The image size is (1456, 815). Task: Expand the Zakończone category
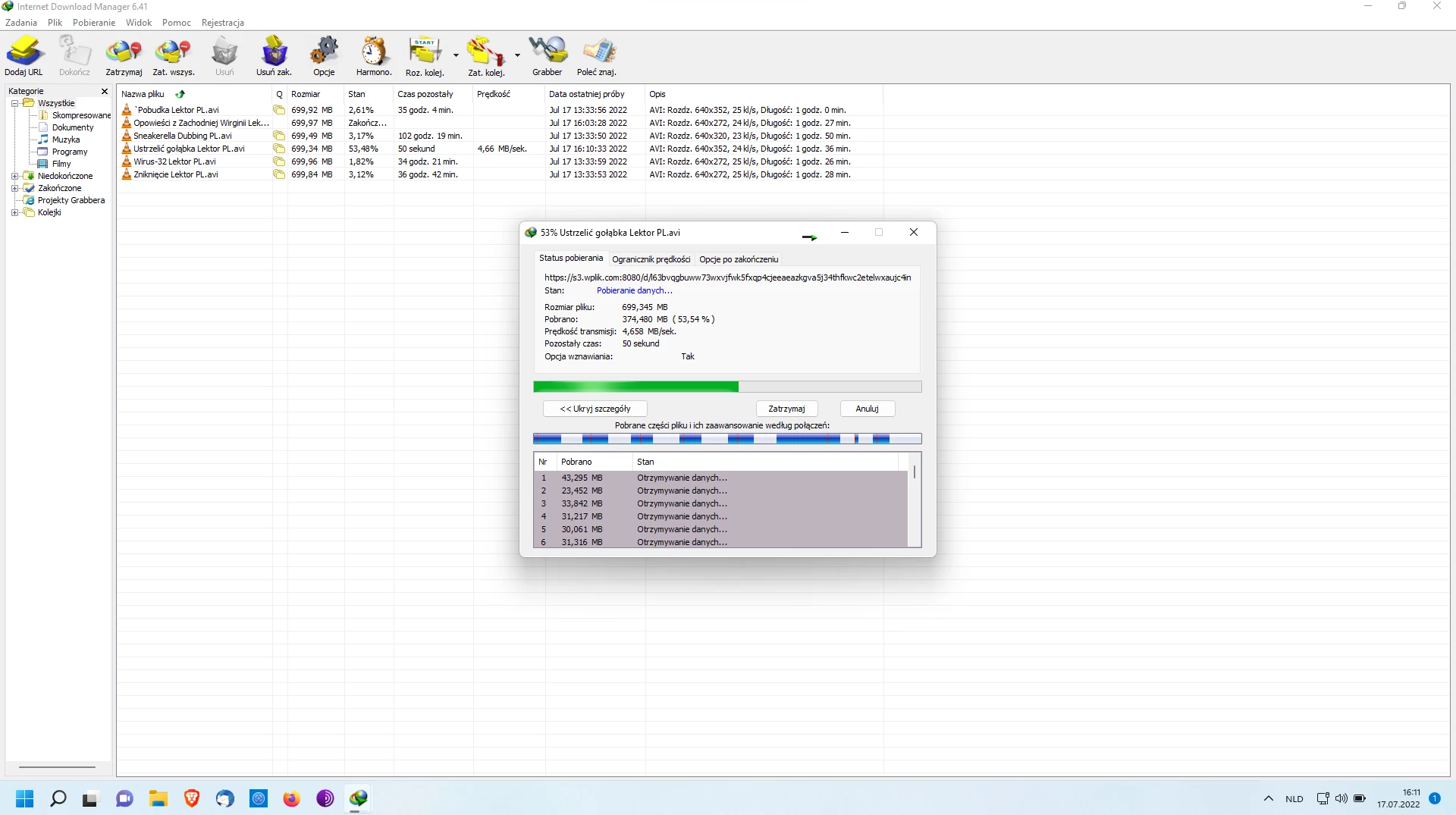[x=14, y=188]
